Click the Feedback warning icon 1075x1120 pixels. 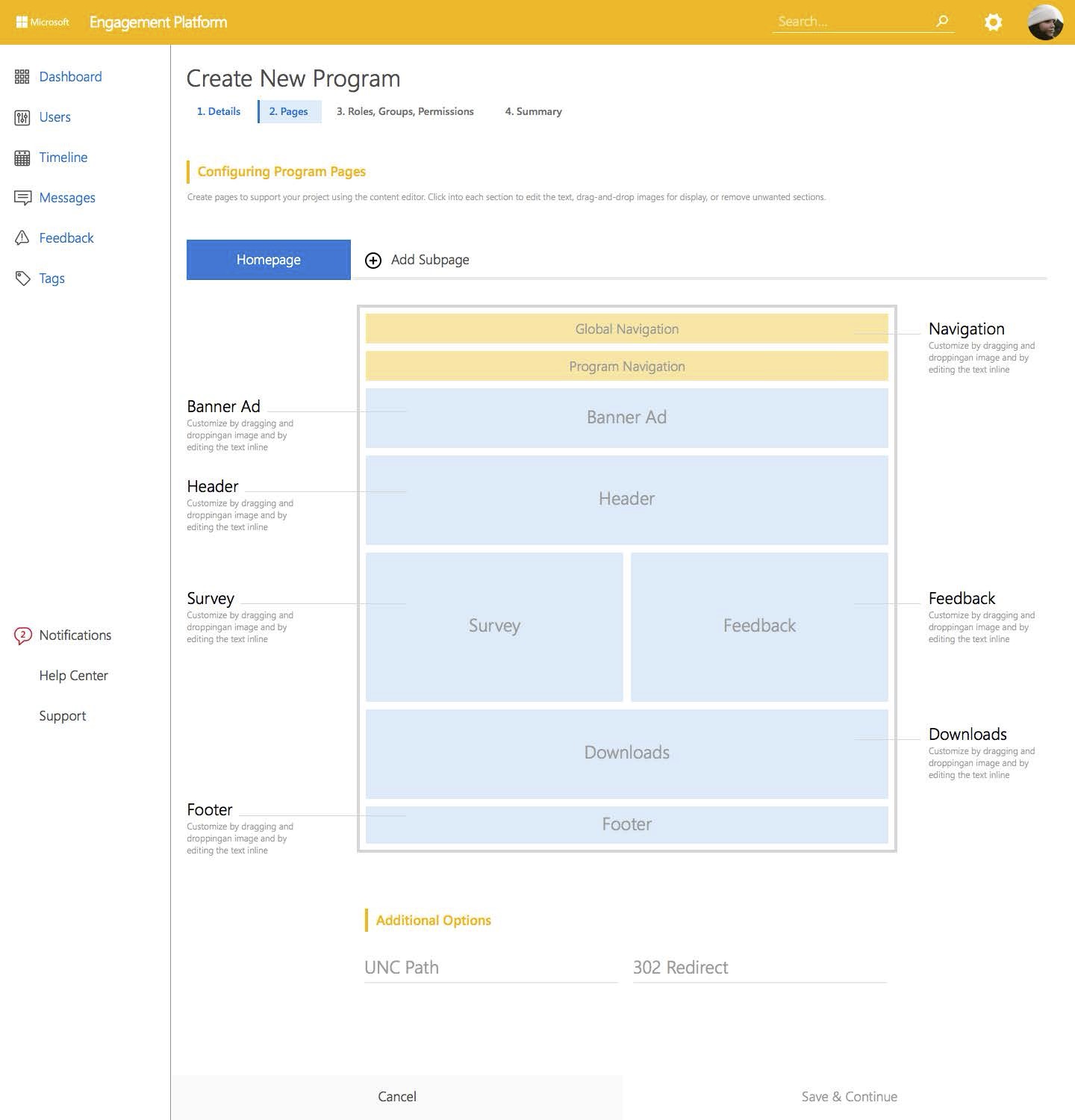[22, 238]
